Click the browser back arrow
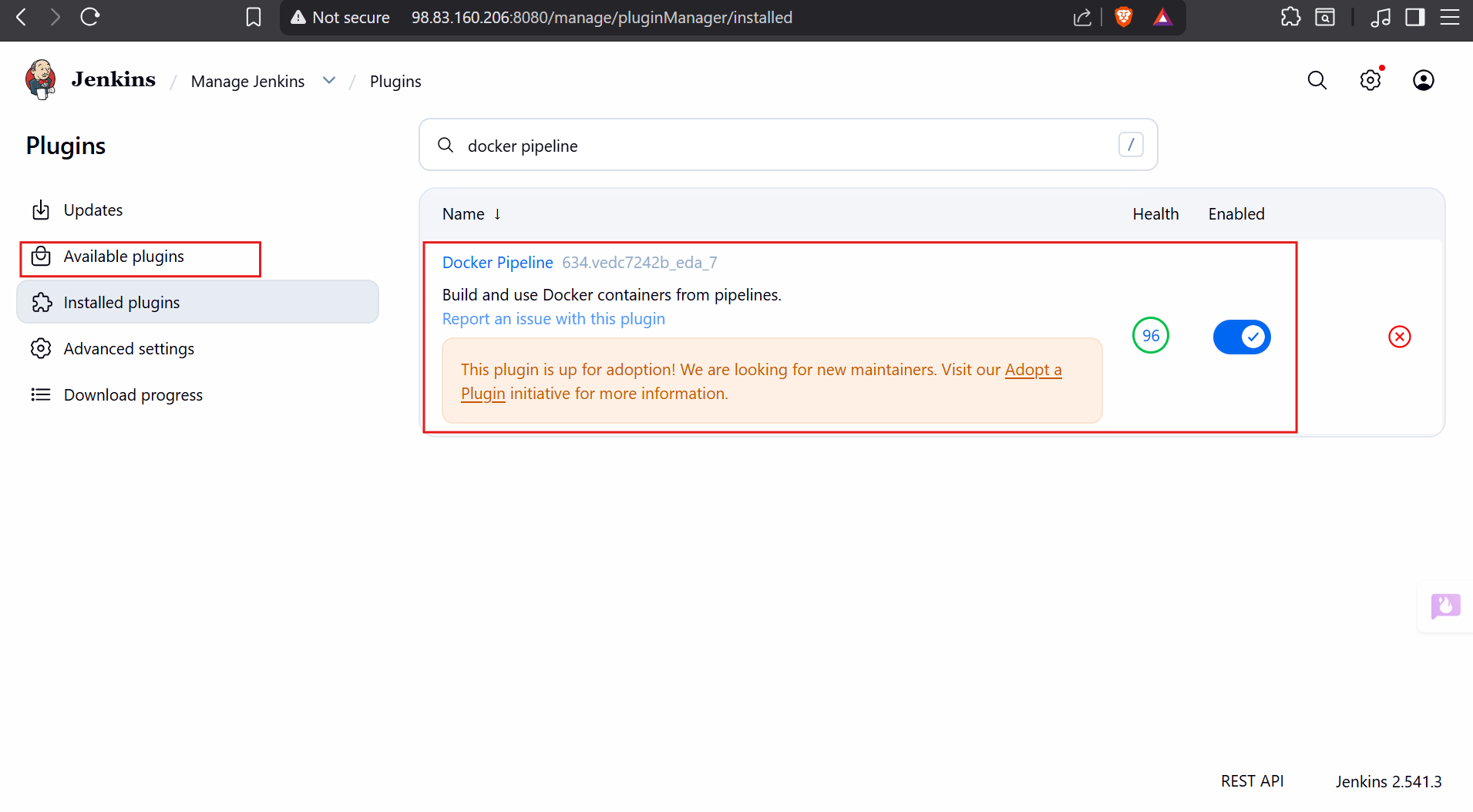 pyautogui.click(x=22, y=17)
